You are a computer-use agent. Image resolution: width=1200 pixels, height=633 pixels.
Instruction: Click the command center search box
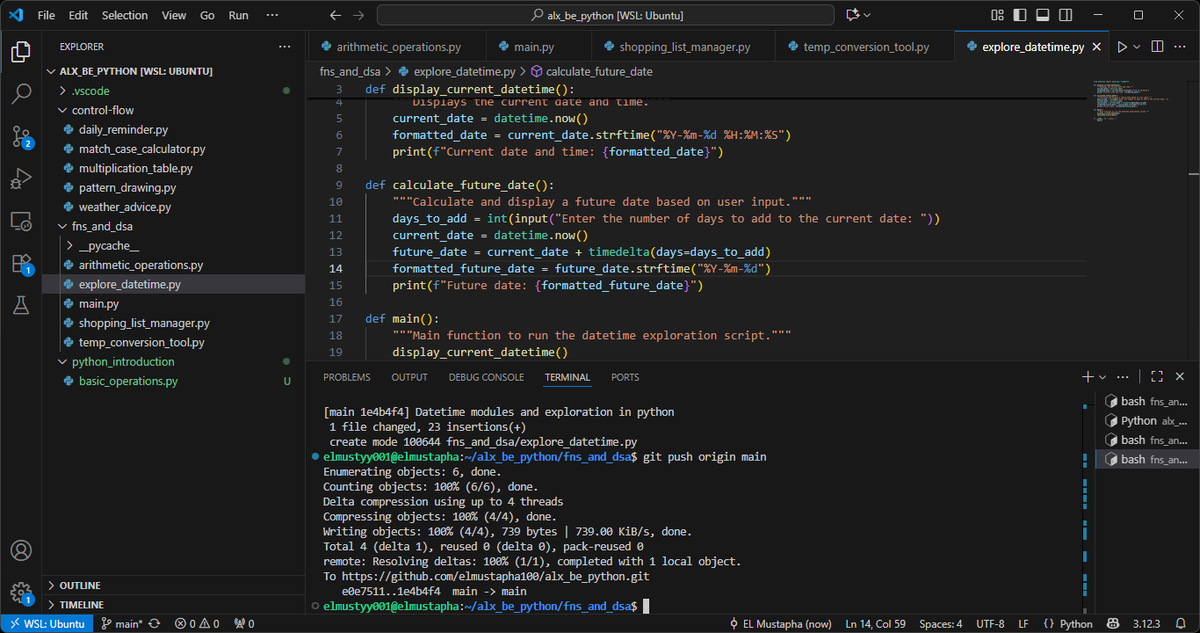[x=607, y=16]
